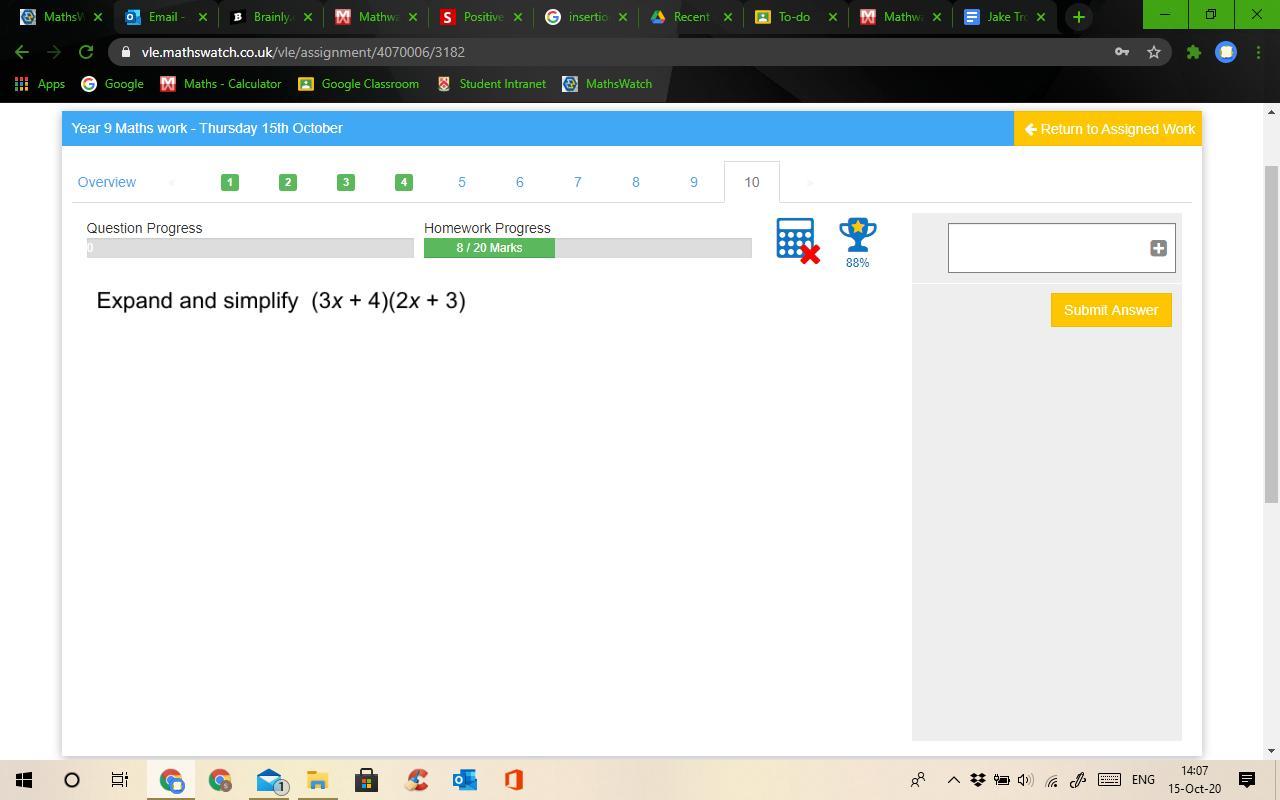Click the ENG language indicator

[1143, 780]
